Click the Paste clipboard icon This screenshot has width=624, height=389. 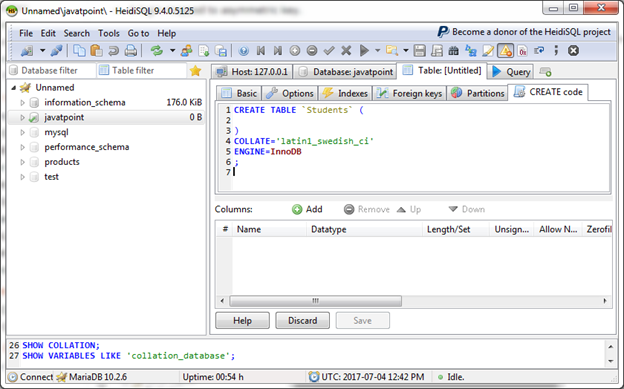pos(96,51)
